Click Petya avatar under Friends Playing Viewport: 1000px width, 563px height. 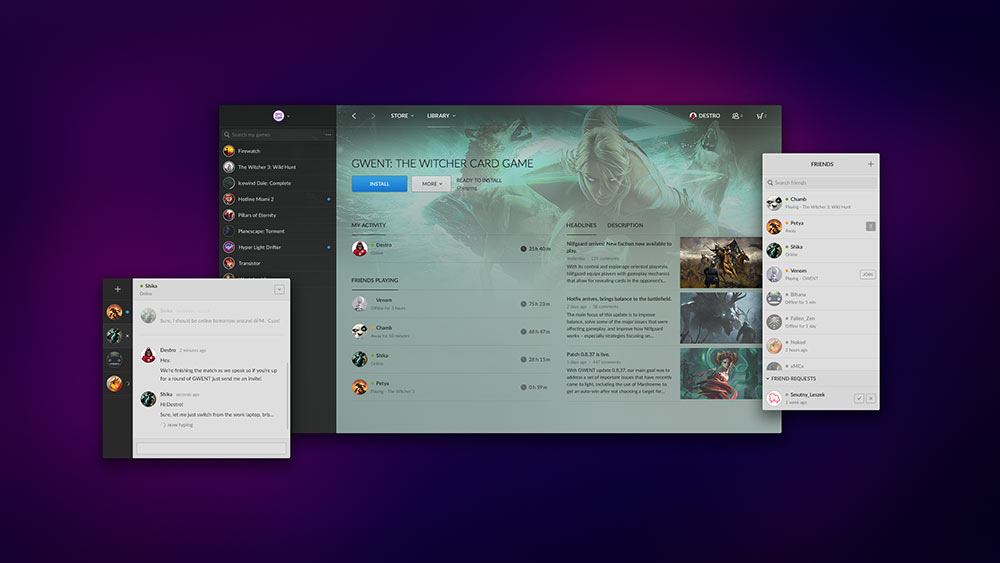pyautogui.click(x=360, y=387)
